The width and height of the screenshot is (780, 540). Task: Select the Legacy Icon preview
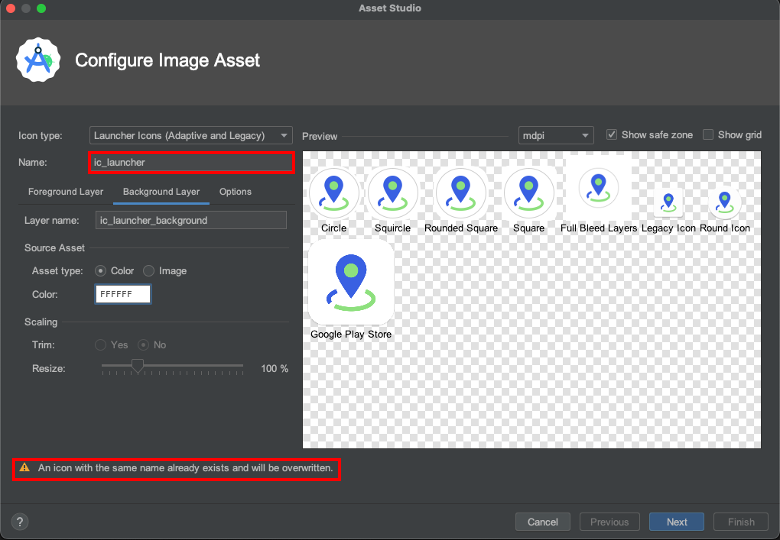[669, 202]
